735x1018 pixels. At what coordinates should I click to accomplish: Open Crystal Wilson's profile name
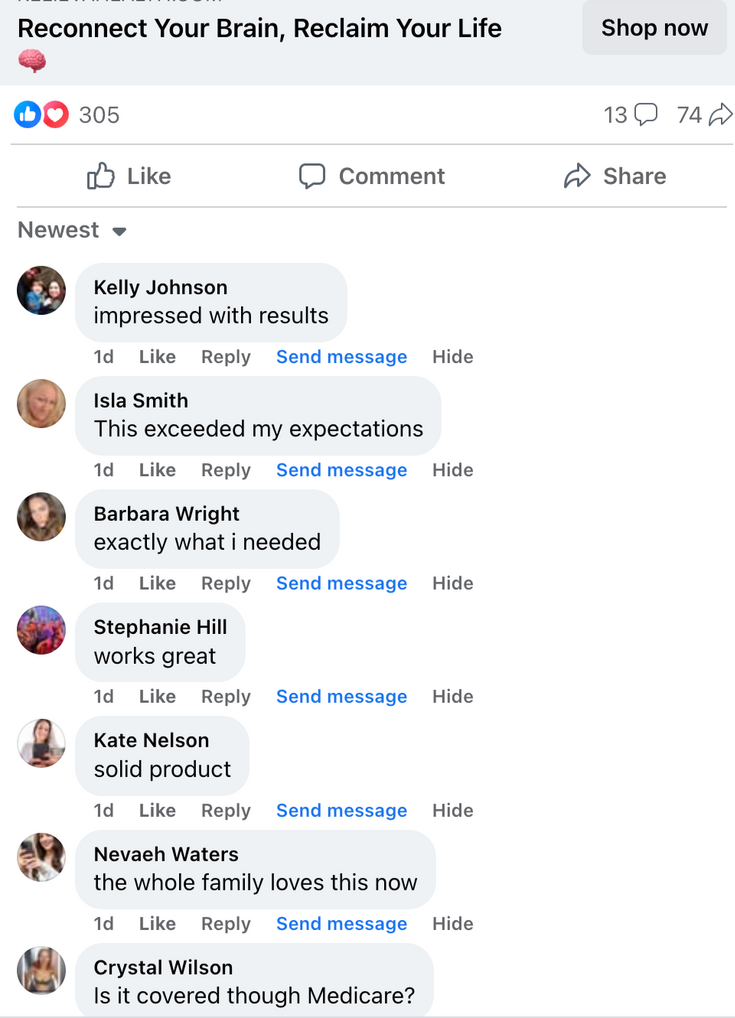click(x=163, y=967)
